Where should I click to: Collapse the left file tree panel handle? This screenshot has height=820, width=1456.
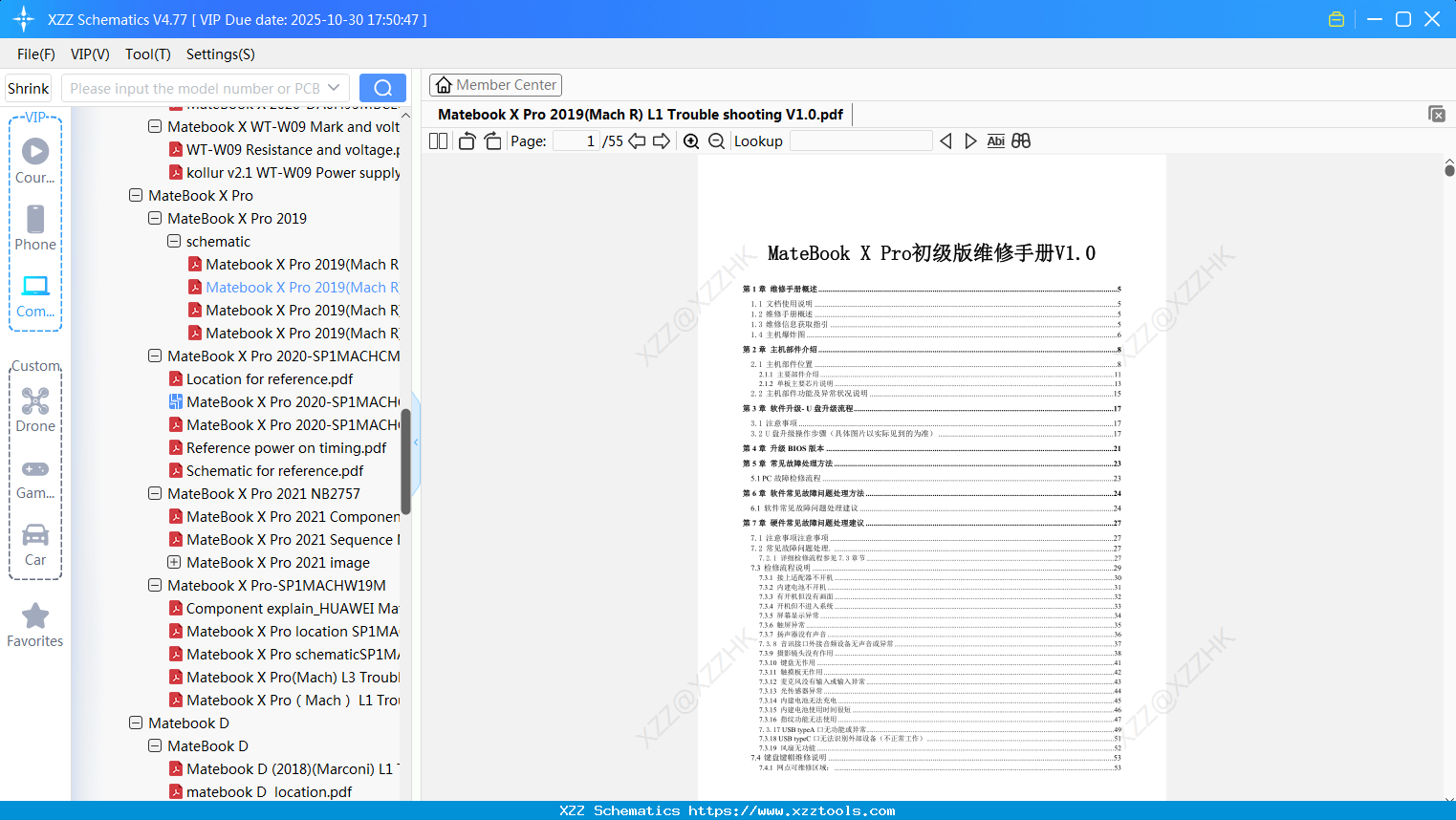pos(416,442)
